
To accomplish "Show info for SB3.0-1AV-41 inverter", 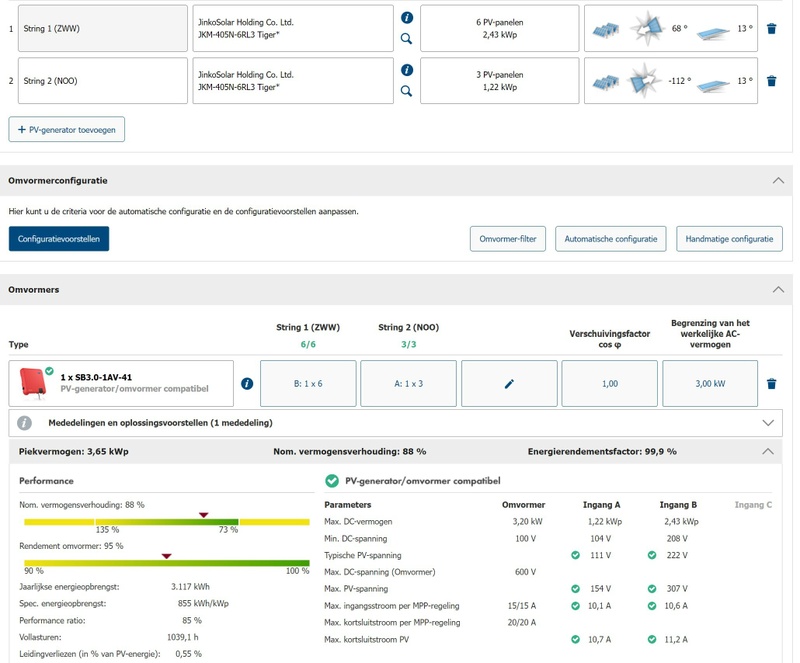I will point(247,384).
